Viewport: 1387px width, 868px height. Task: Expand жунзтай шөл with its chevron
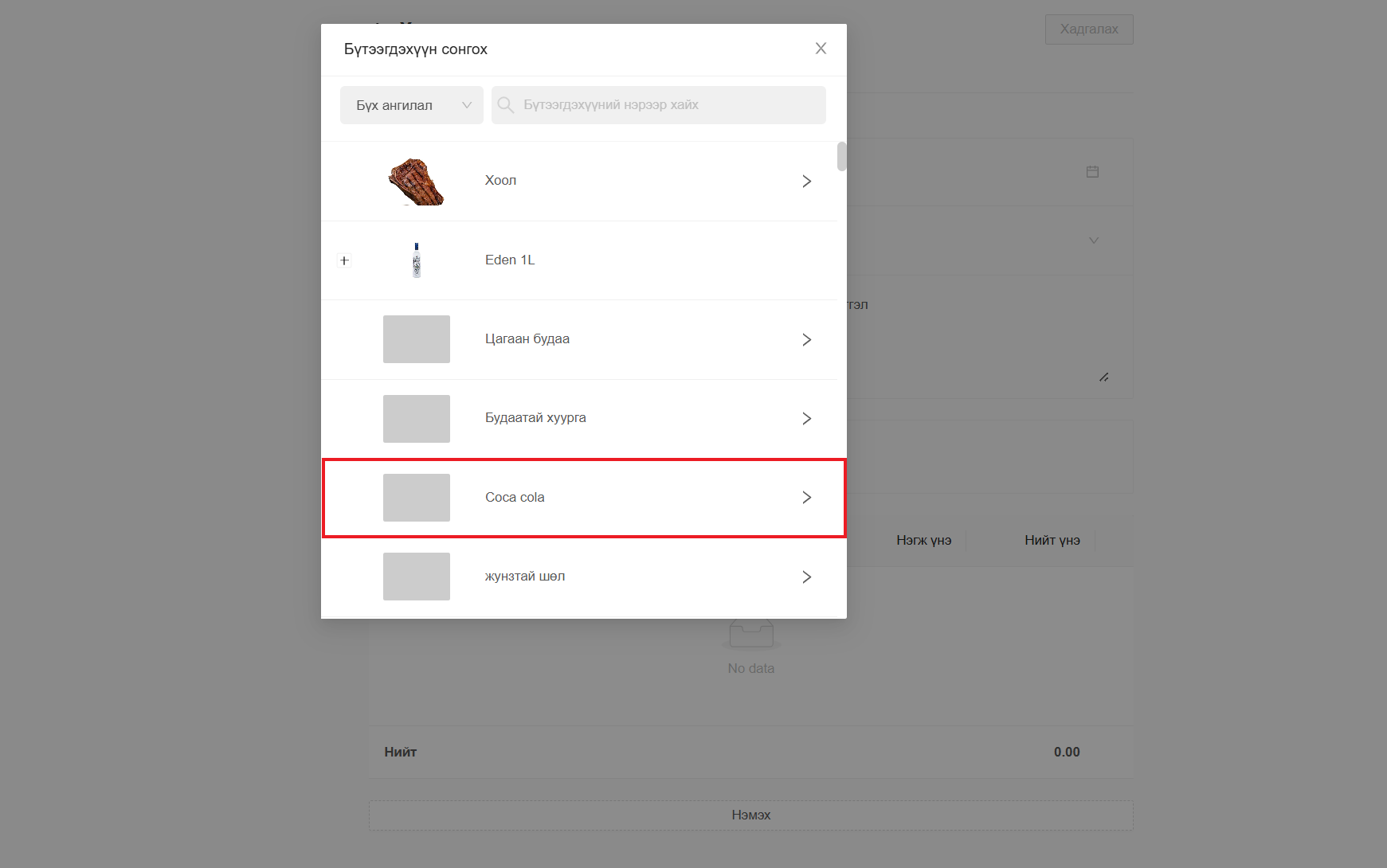click(x=806, y=577)
